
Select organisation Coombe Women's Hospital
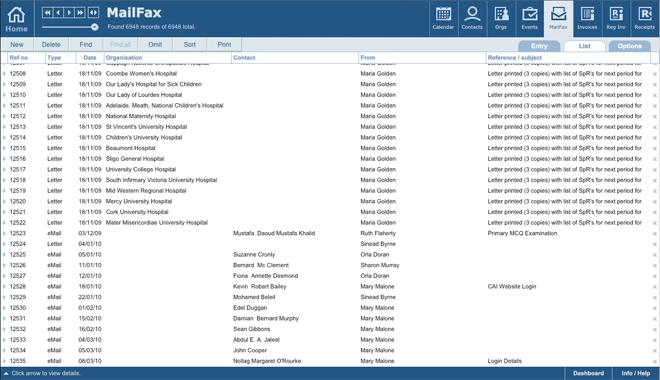(141, 74)
